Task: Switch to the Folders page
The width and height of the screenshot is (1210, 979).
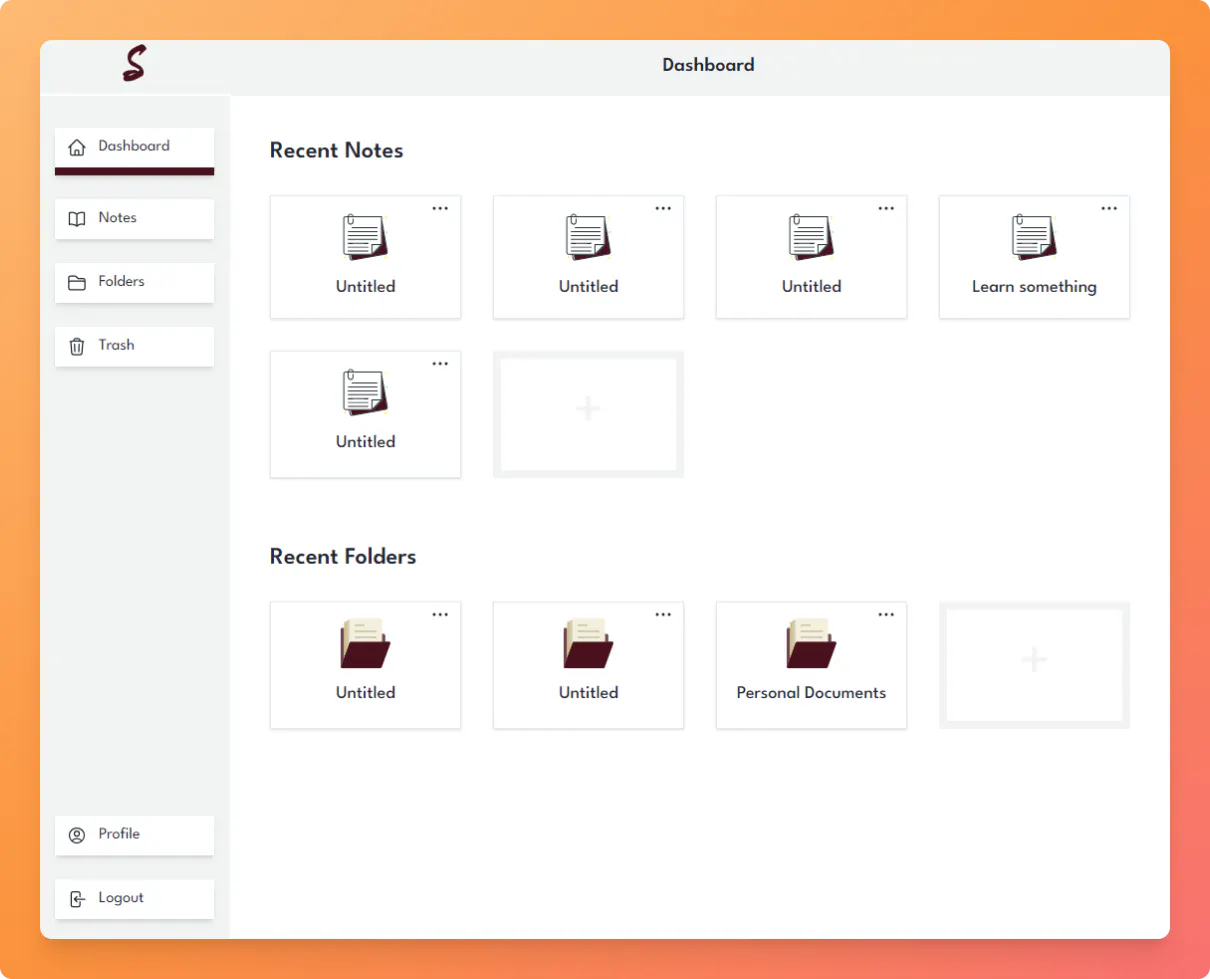Action: 134,282
